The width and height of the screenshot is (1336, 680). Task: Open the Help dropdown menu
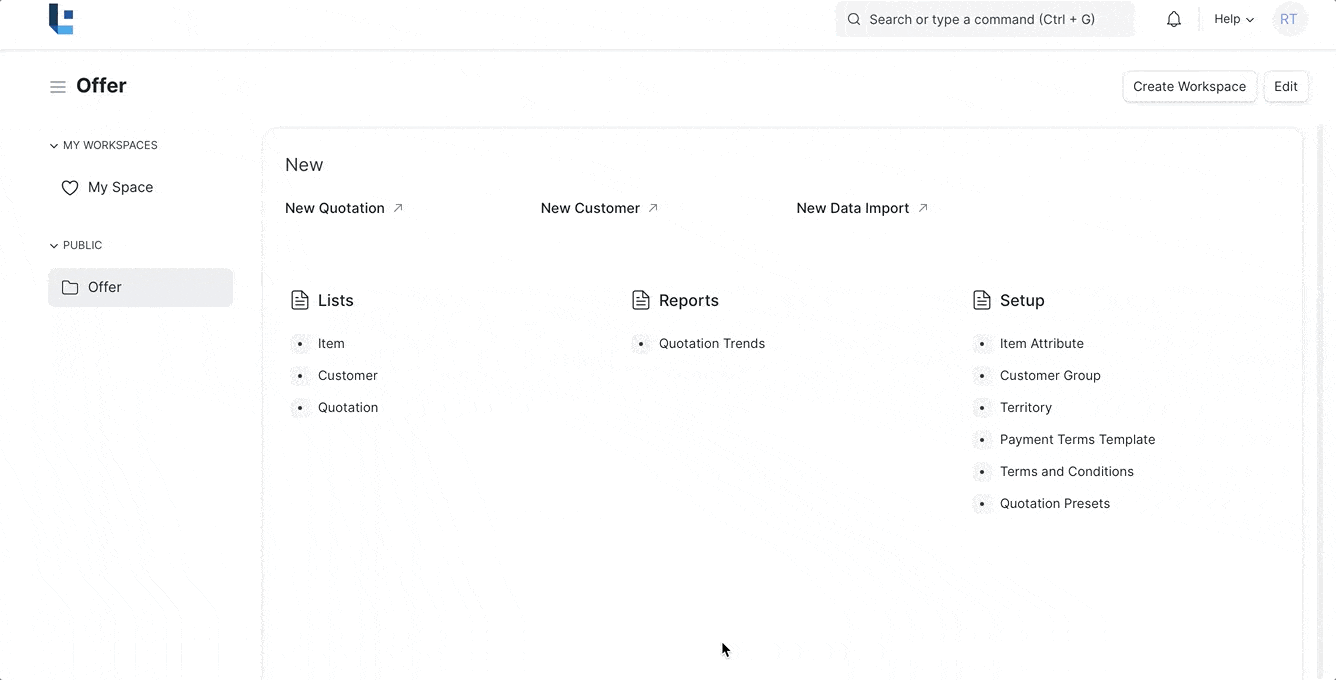pos(1233,19)
